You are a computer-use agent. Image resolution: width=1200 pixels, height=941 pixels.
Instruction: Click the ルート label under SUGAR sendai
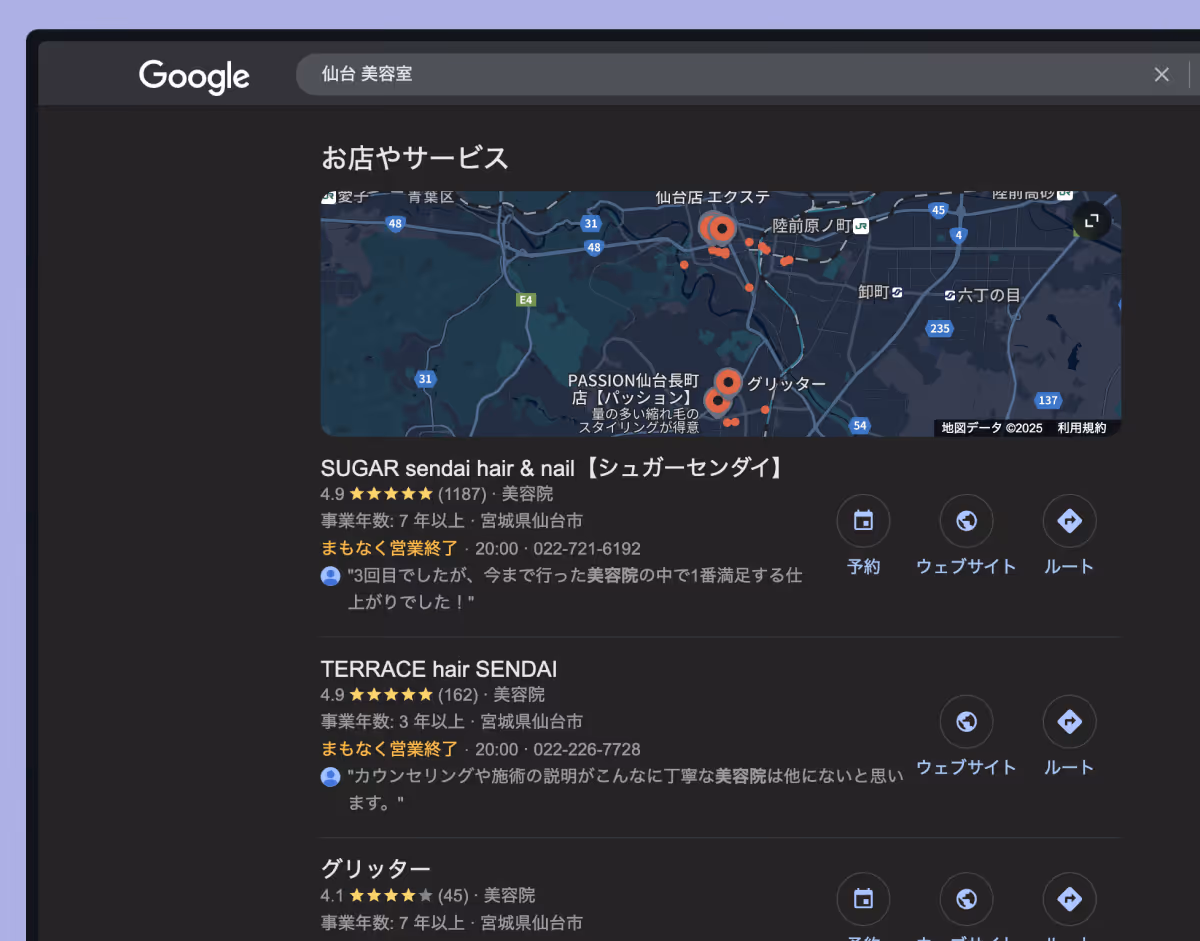(1069, 567)
